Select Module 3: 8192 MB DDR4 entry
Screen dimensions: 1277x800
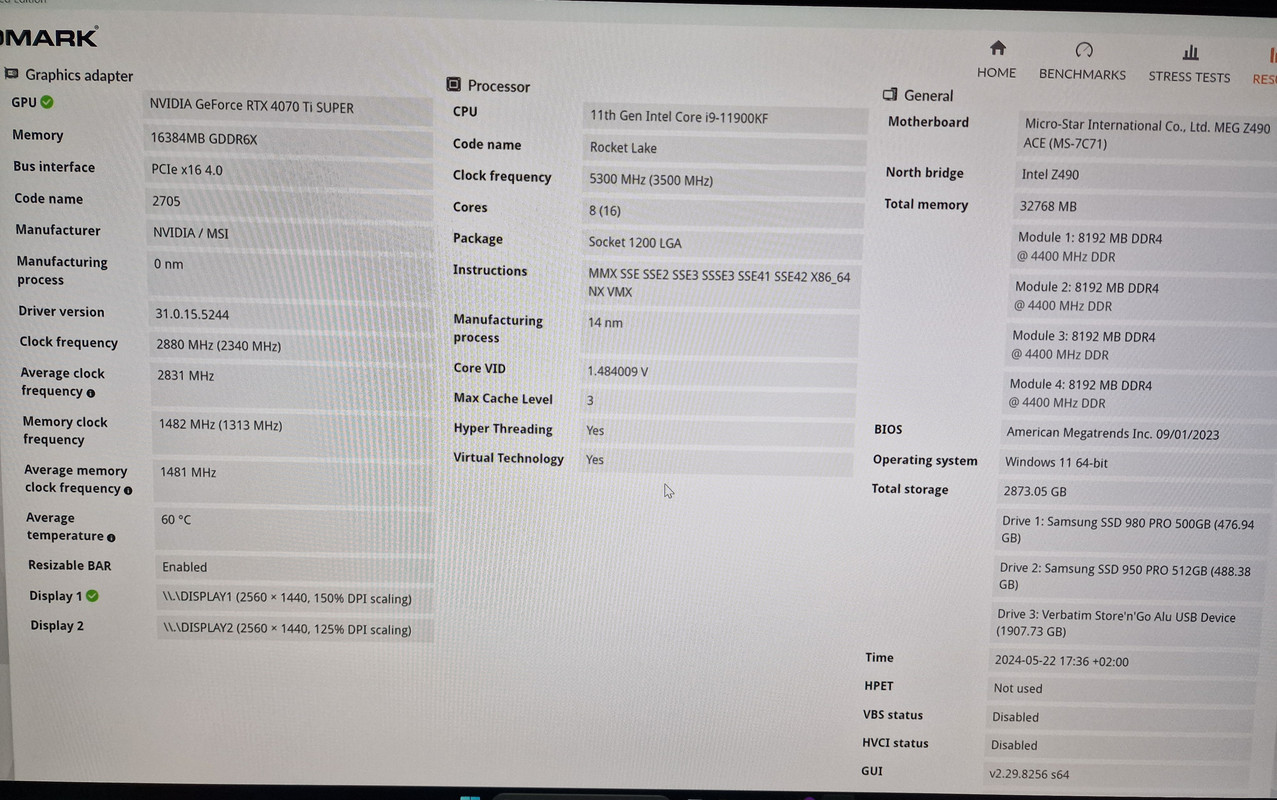click(1083, 345)
